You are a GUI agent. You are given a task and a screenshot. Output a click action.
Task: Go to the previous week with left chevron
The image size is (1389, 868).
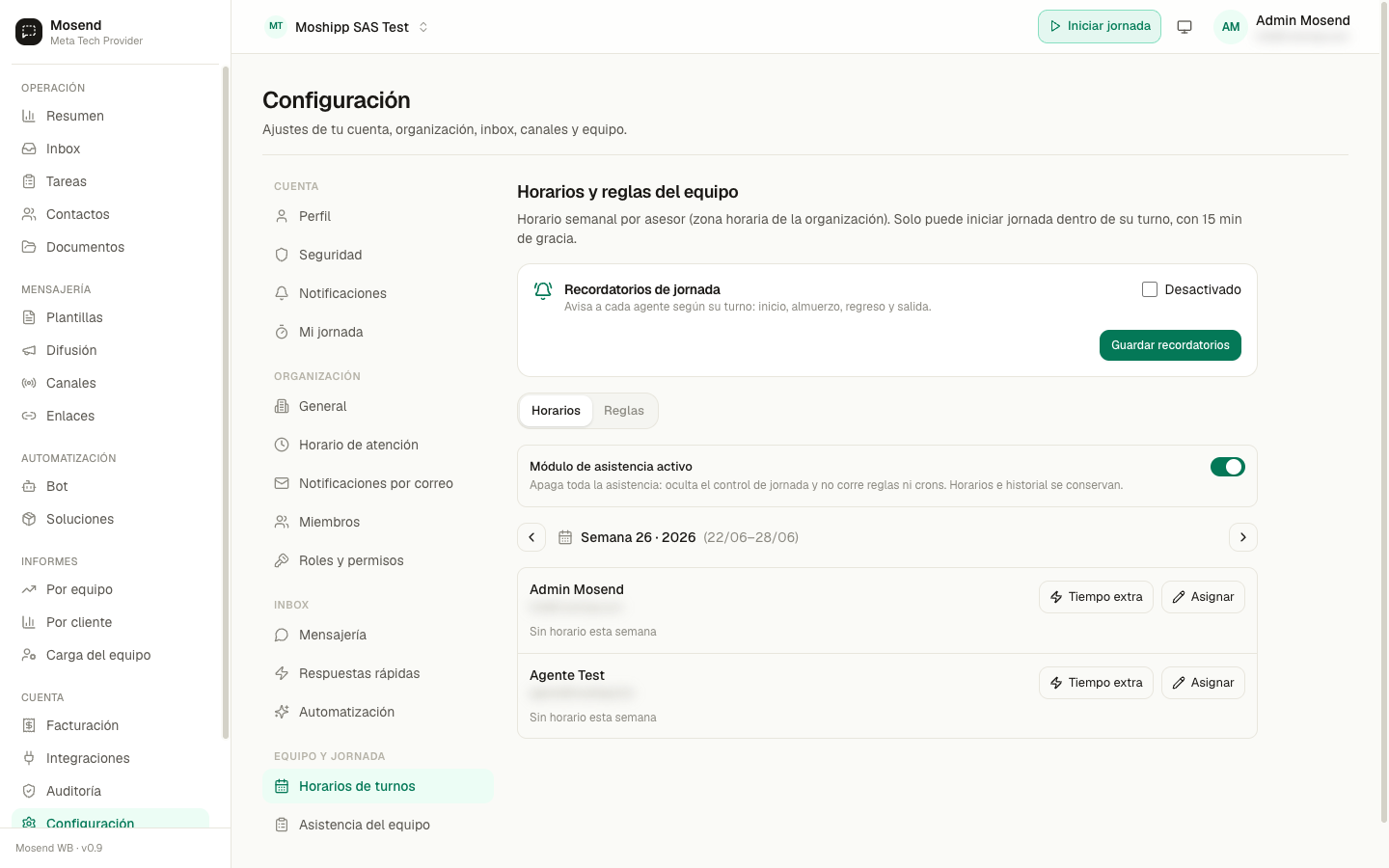click(531, 537)
